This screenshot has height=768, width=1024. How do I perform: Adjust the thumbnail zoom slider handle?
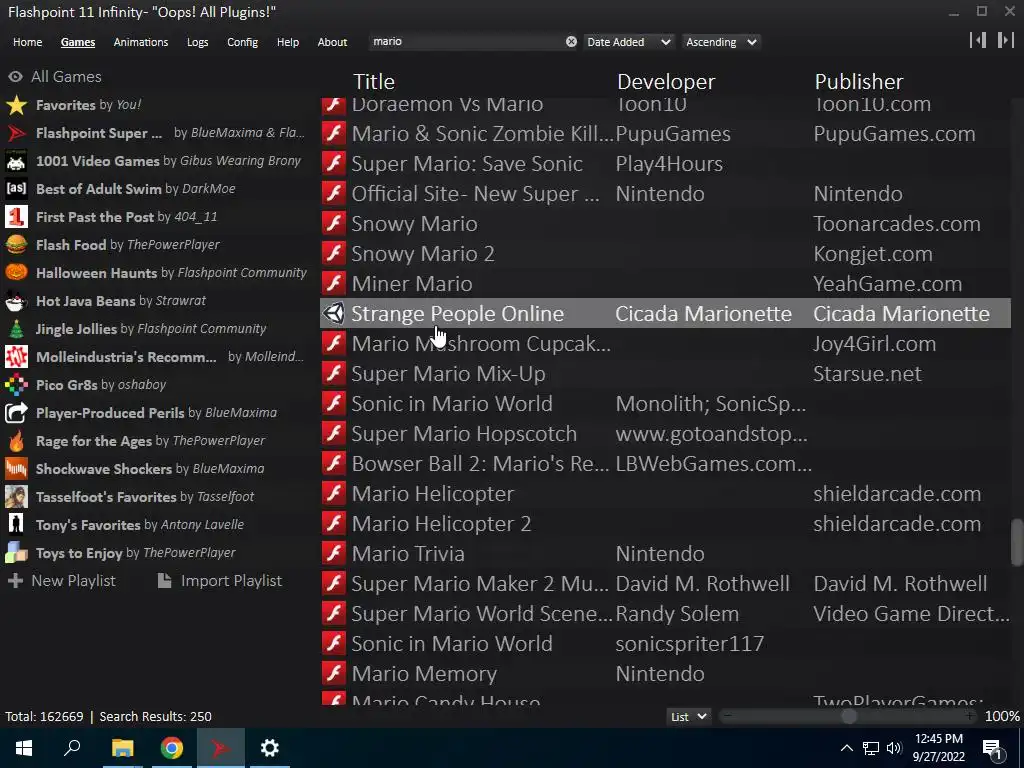point(849,716)
